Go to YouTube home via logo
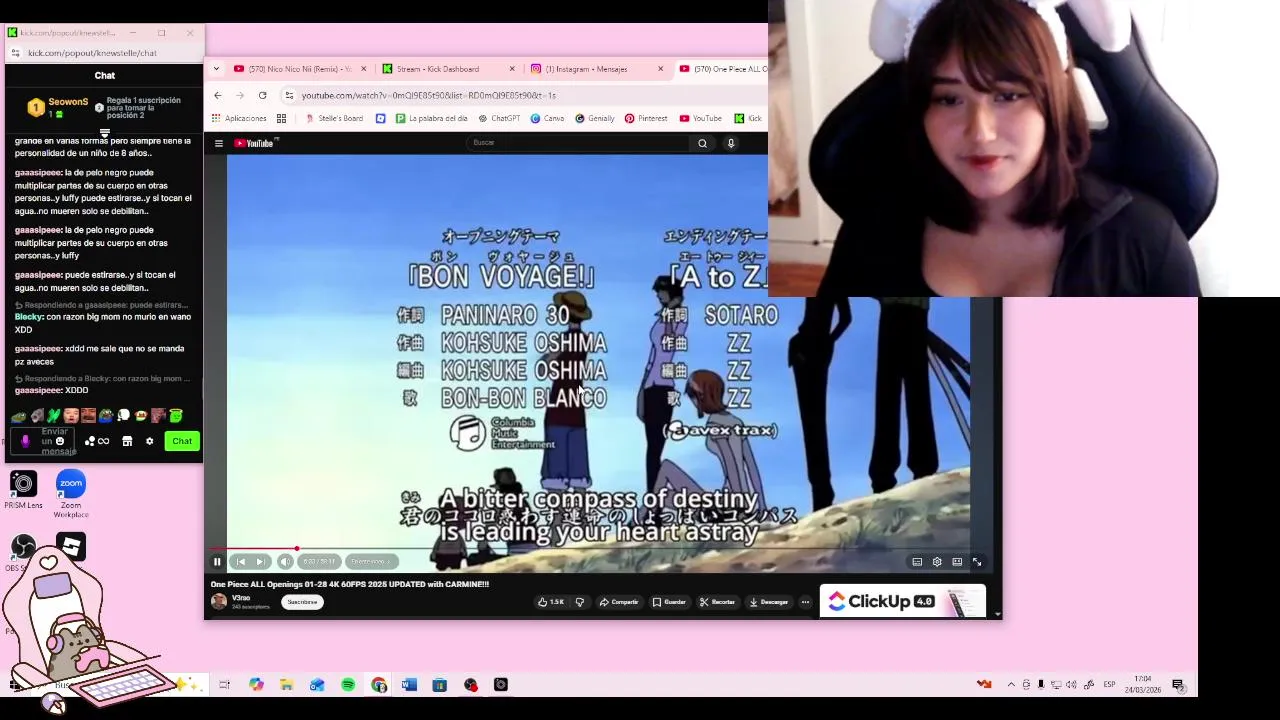Viewport: 1280px width, 720px height. tap(255, 143)
